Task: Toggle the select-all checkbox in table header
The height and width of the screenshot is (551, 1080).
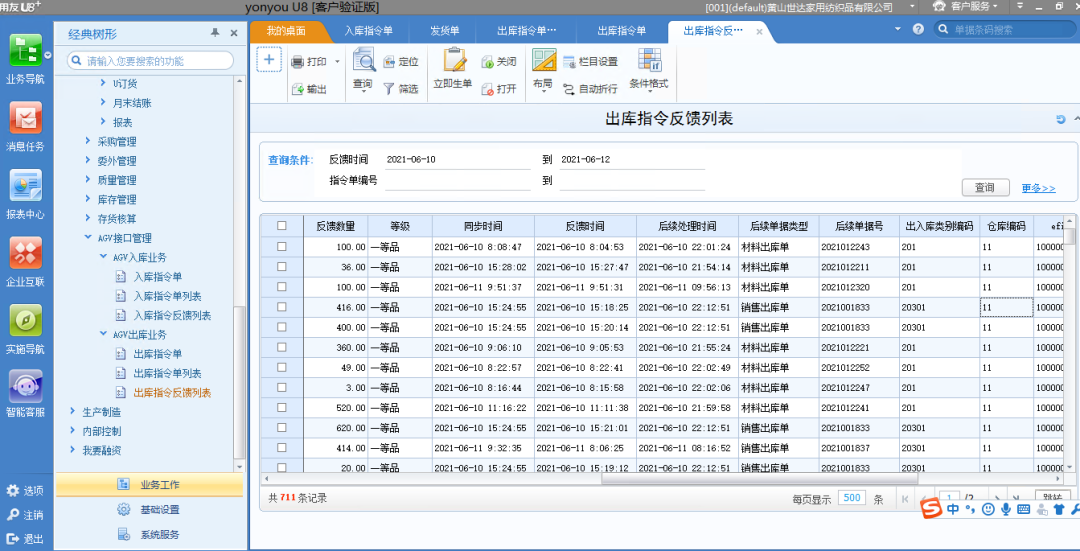Action: pyautogui.click(x=281, y=226)
